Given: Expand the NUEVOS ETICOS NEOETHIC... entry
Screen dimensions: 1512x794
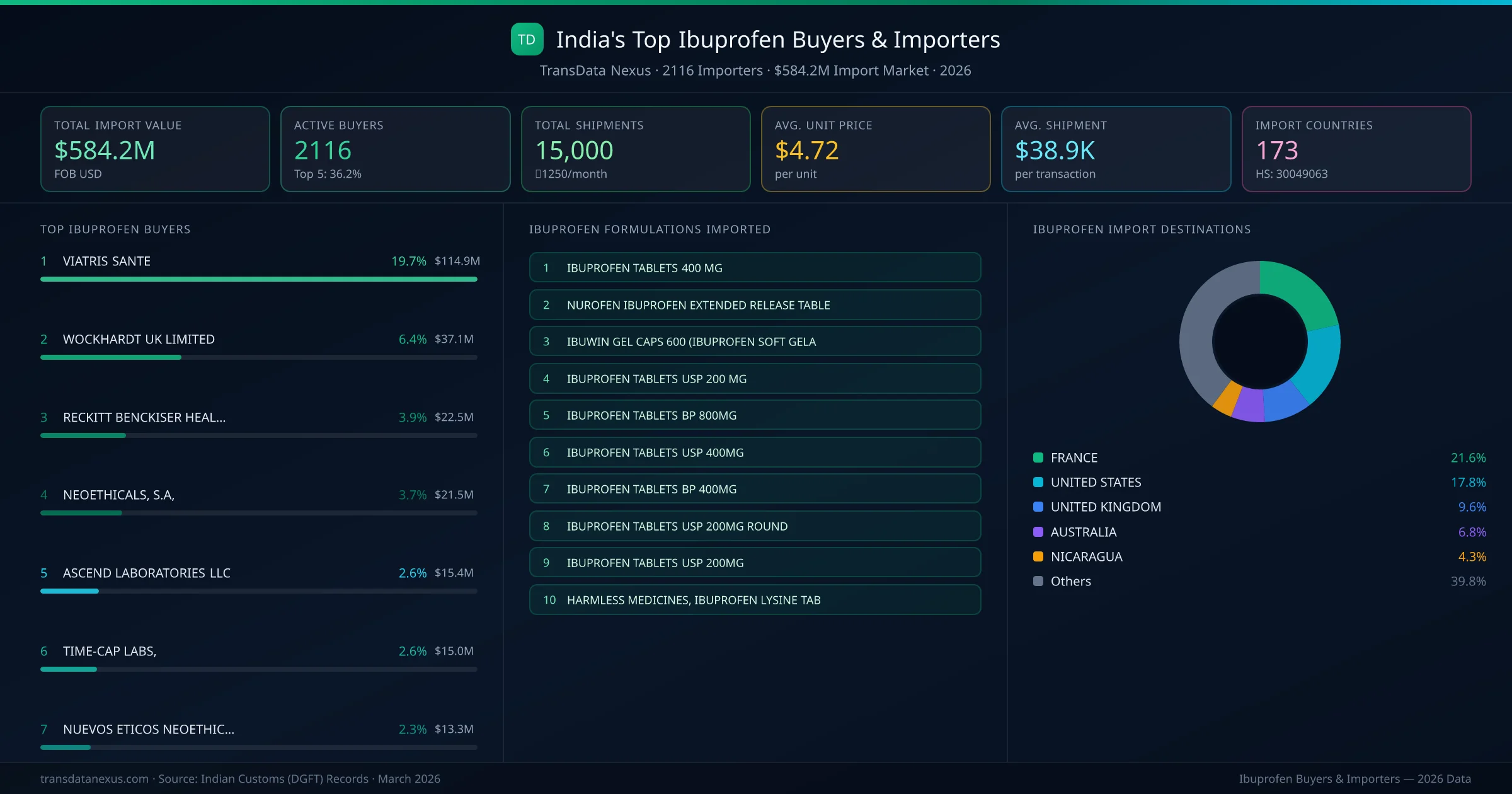Looking at the screenshot, I should pos(148,729).
